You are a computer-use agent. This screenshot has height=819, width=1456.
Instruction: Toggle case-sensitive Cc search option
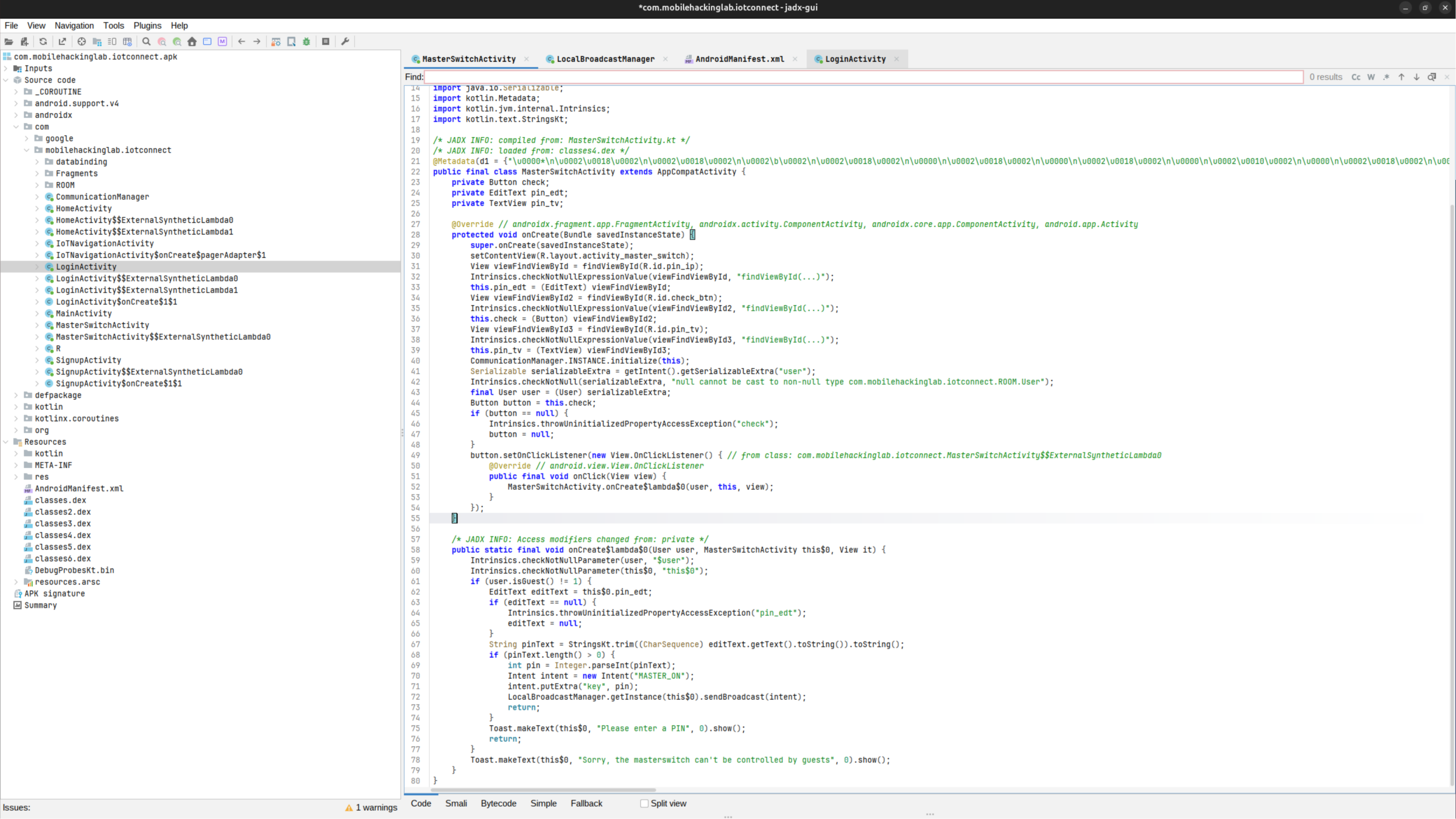1356,77
